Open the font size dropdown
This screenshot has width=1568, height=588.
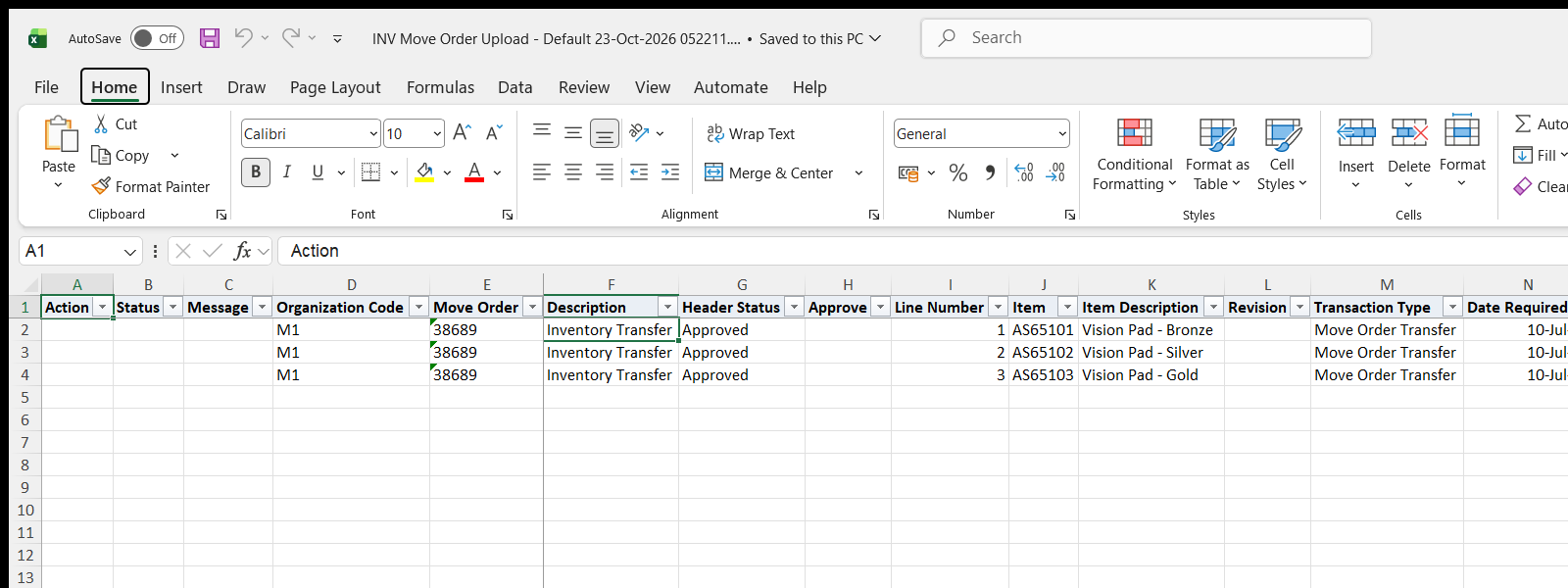click(437, 133)
